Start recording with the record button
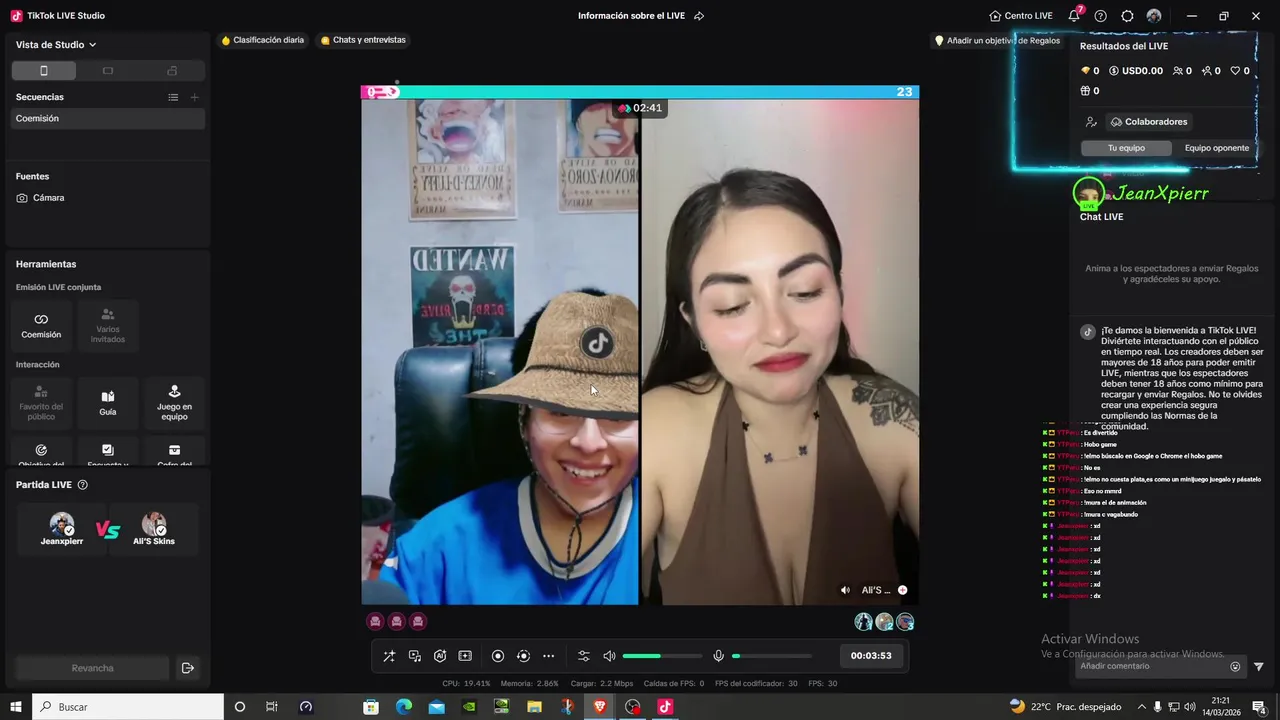This screenshot has width=1280, height=720. [x=498, y=656]
